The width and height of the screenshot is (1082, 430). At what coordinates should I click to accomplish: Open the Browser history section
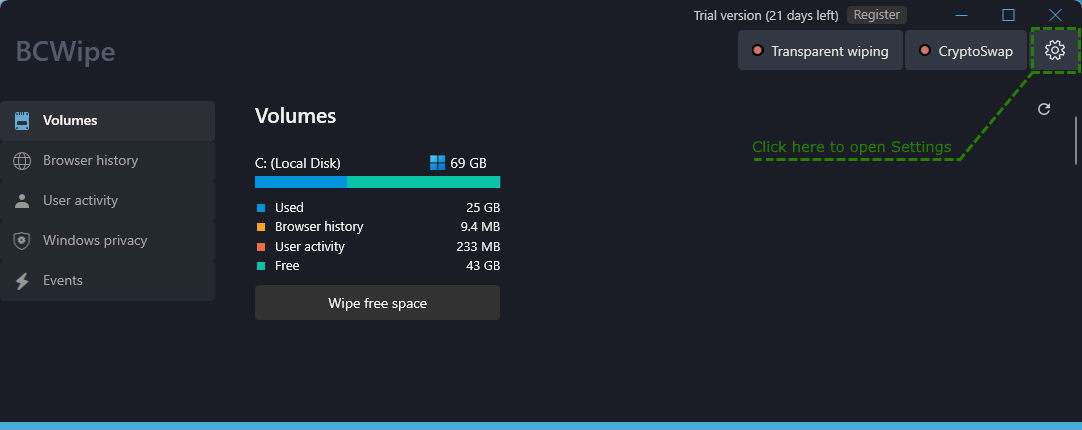(x=108, y=161)
